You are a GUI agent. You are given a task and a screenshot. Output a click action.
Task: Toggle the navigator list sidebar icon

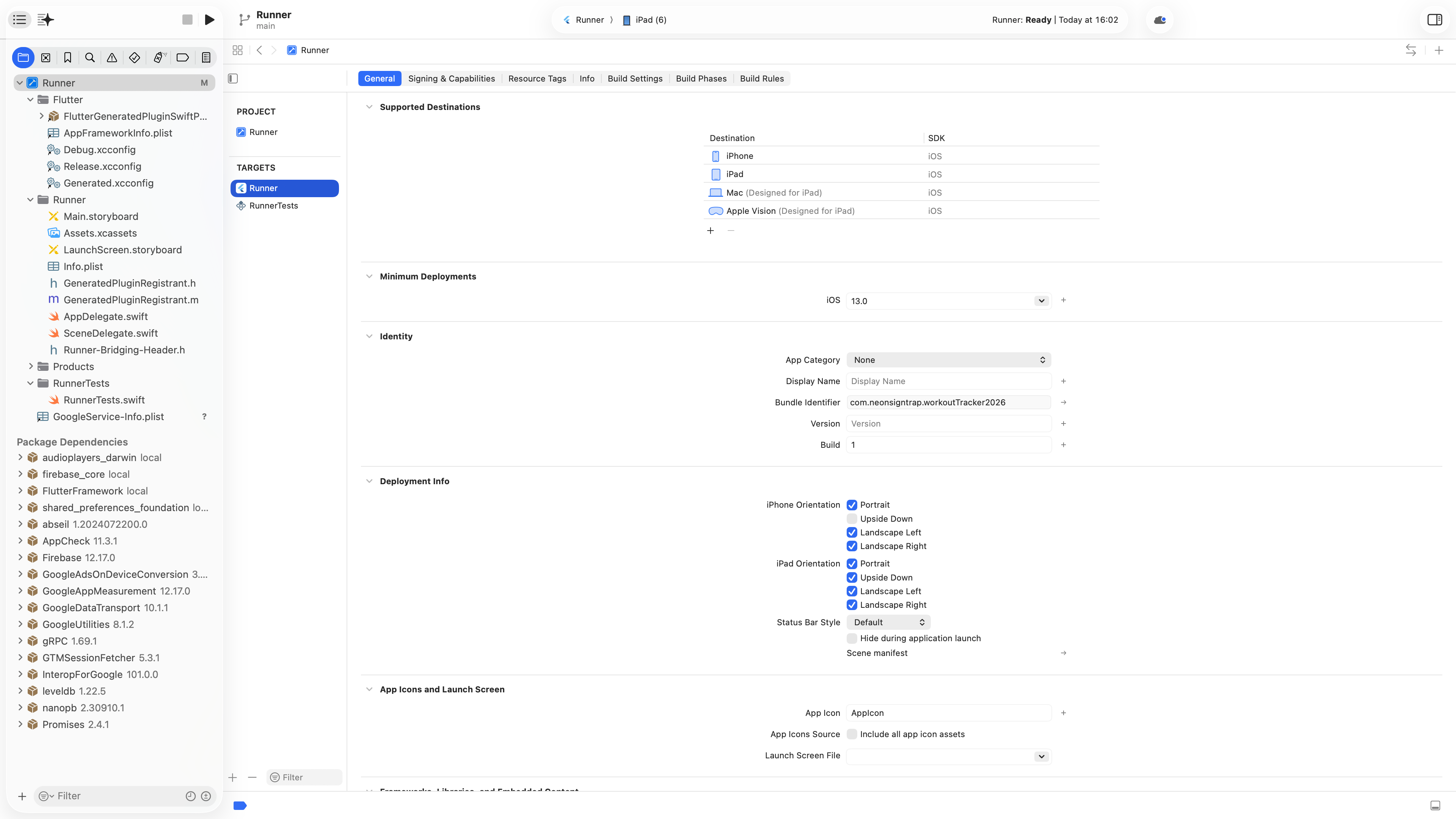click(20, 20)
